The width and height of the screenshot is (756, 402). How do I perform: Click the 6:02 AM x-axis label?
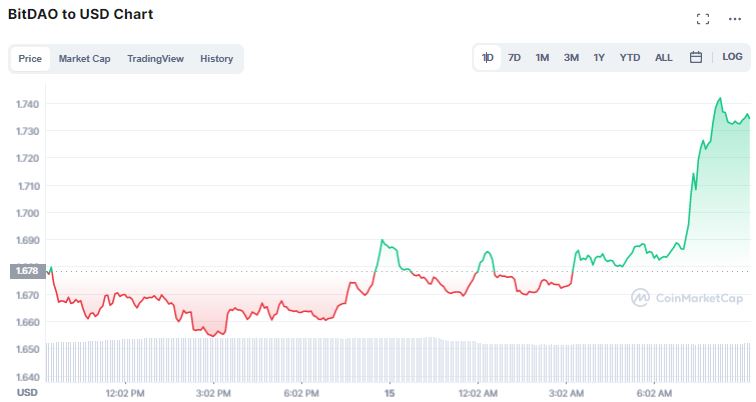click(x=654, y=393)
